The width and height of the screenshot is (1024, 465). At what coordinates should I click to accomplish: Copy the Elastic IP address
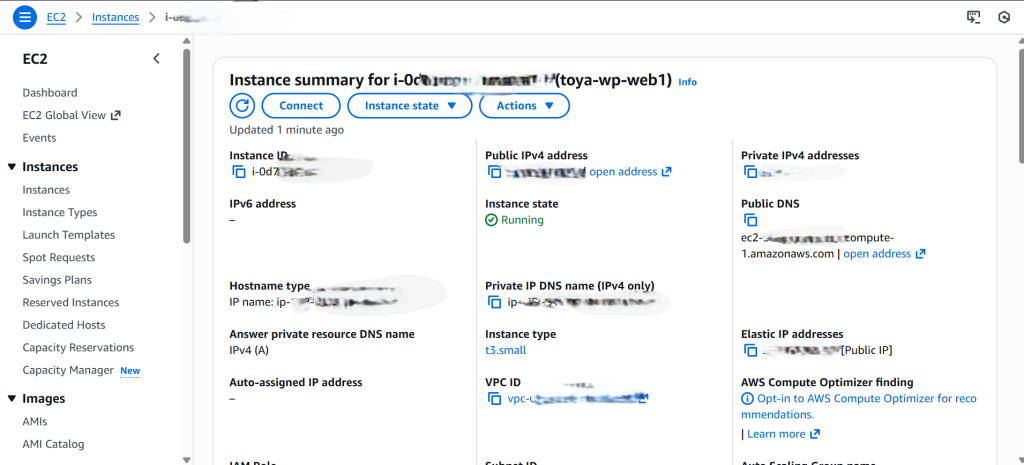pos(751,350)
